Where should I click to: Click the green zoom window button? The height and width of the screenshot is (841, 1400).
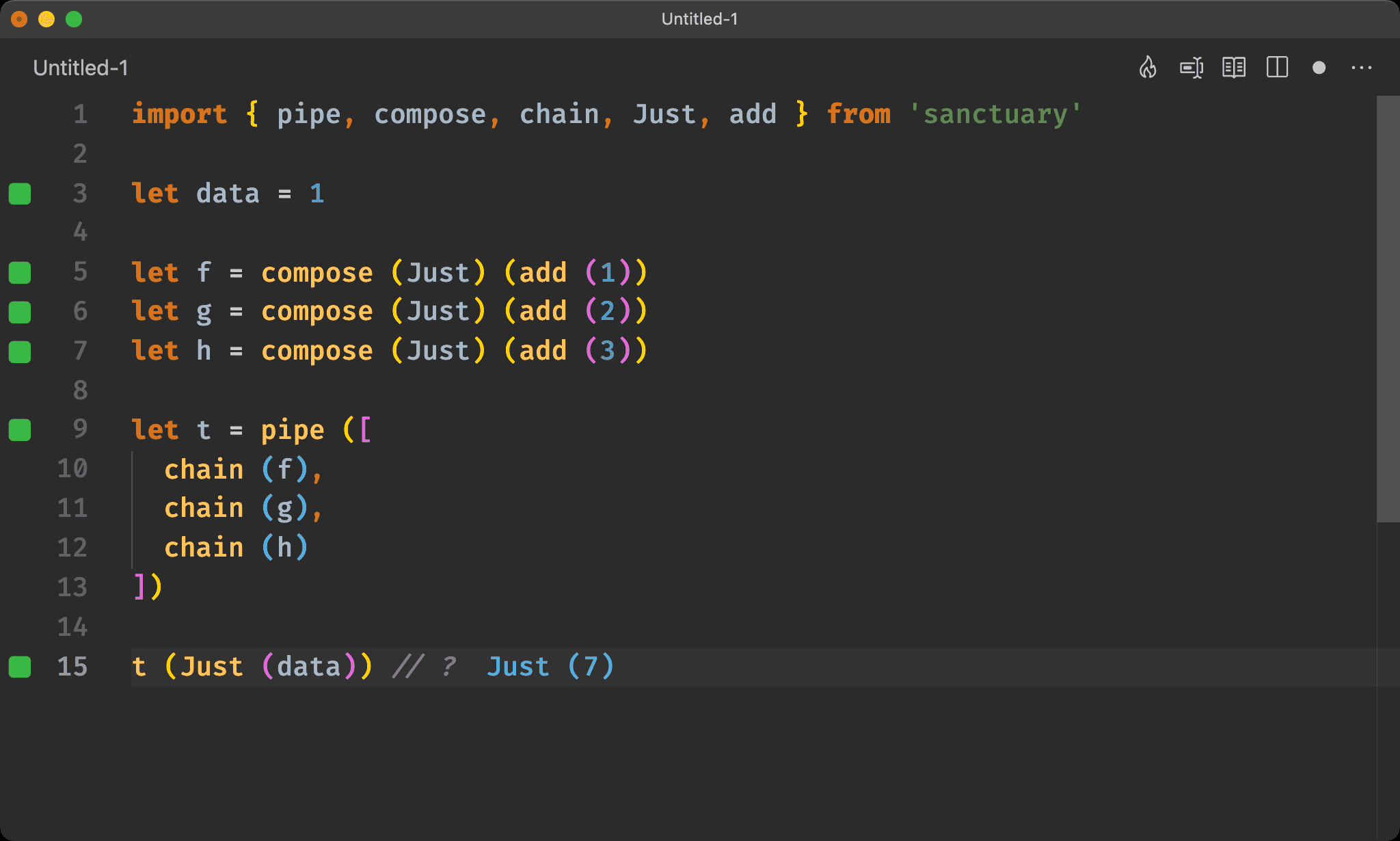[x=74, y=19]
